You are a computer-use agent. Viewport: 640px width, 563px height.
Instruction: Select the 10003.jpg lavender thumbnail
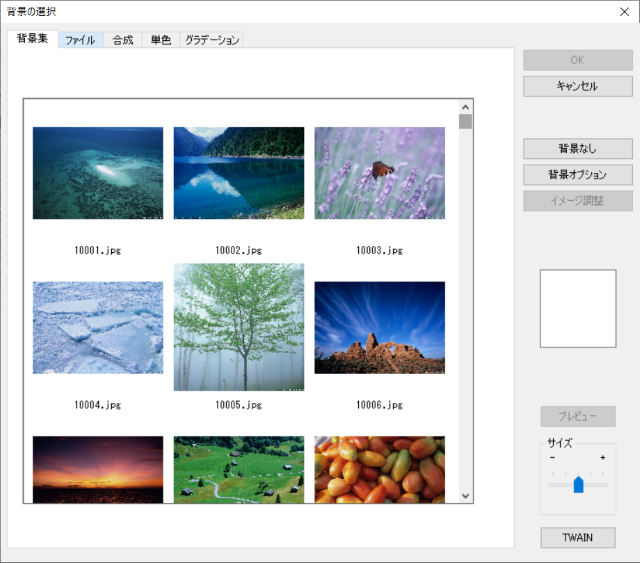point(380,173)
